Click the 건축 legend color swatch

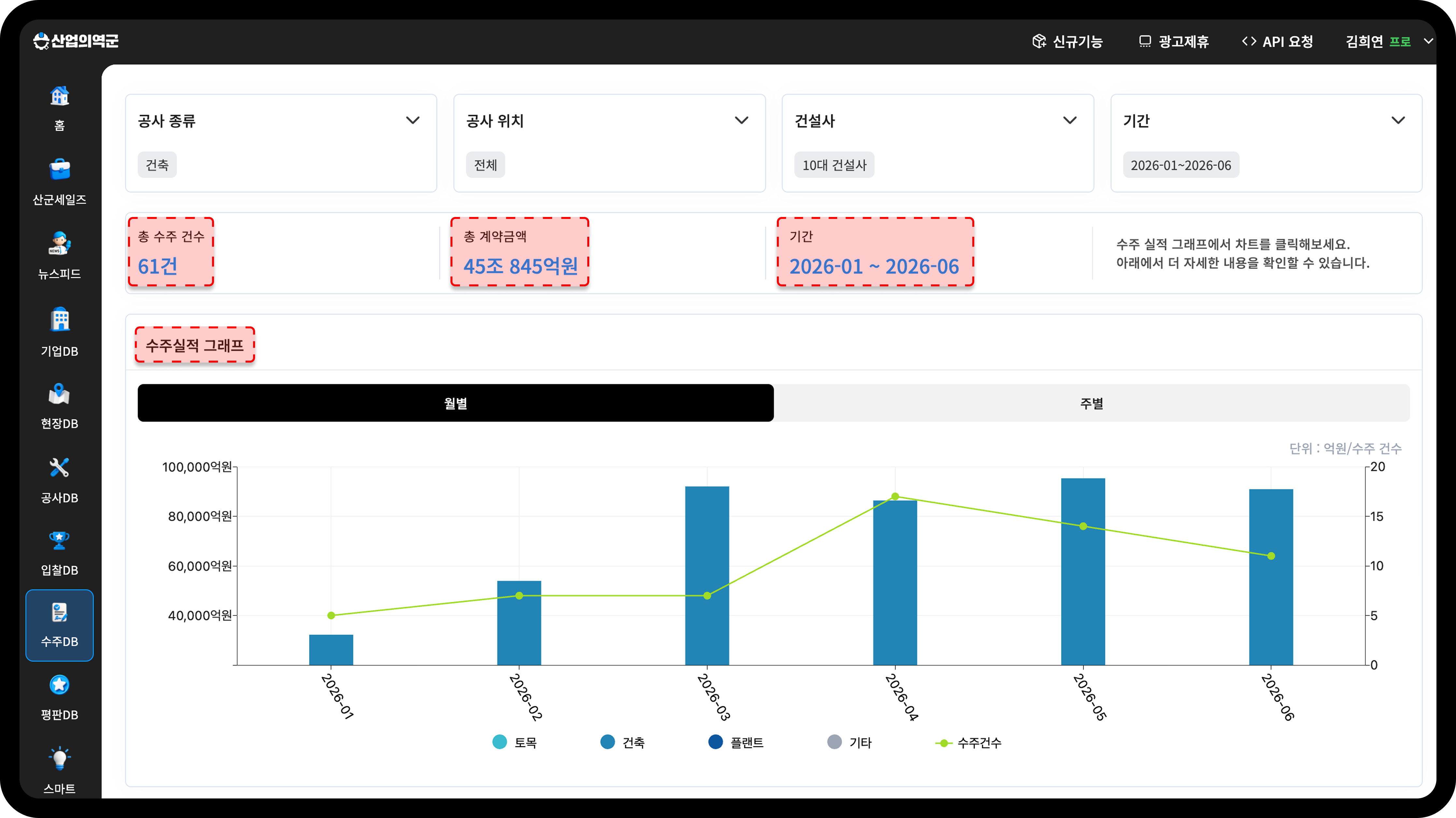pos(607,742)
